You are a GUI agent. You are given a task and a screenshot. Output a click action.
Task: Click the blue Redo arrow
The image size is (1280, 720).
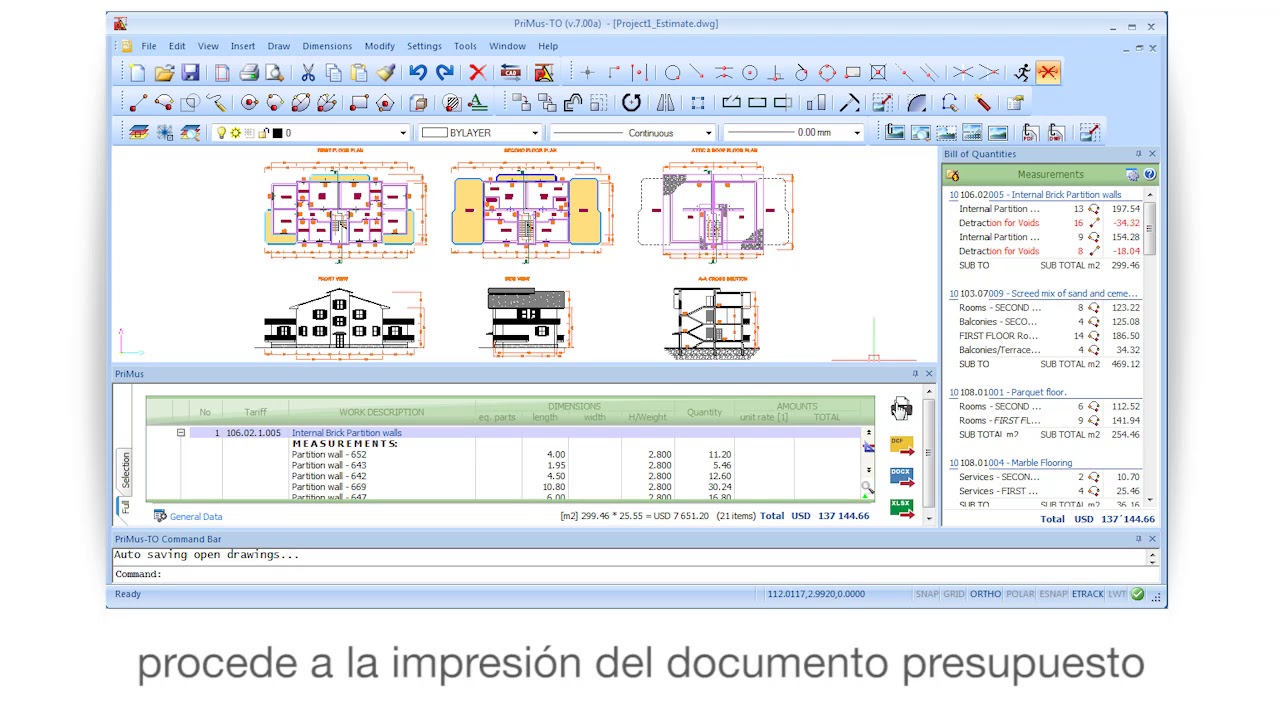tap(445, 73)
